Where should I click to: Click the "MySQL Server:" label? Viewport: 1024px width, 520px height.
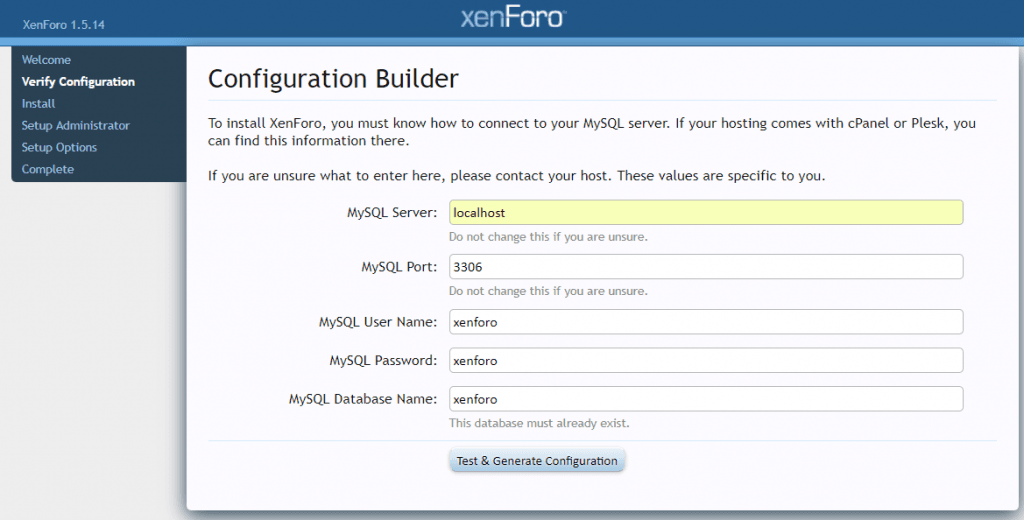tap(392, 212)
